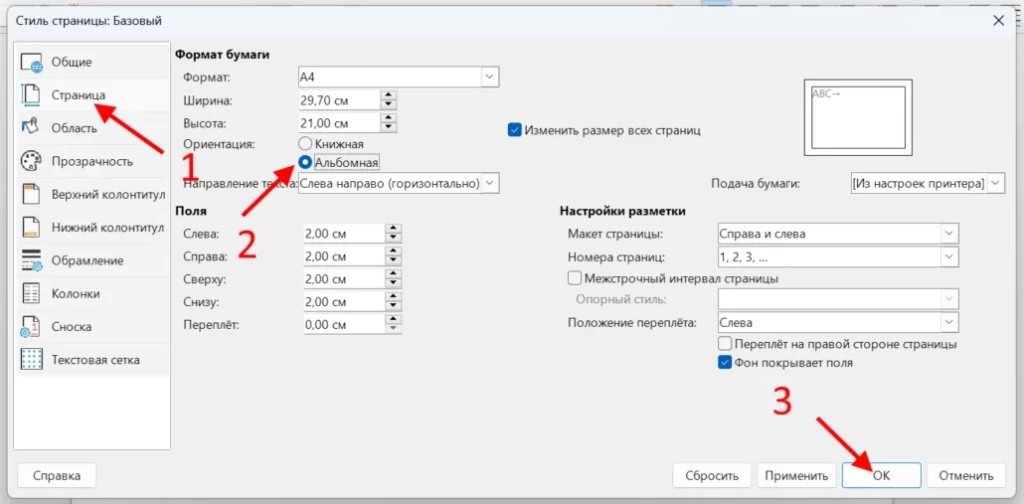Open the Направление текста dropdown
Screen dimensions: 1024x504
pos(398,183)
